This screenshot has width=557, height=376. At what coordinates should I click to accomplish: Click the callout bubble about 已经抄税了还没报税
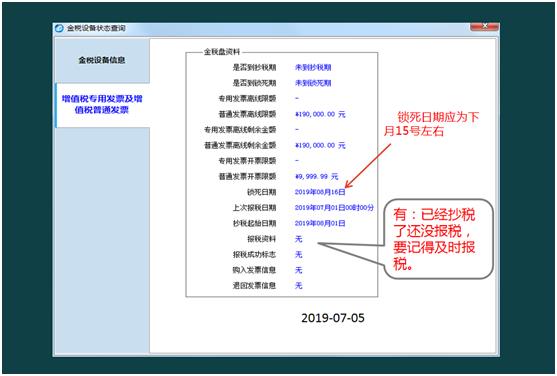pyautogui.click(x=439, y=239)
